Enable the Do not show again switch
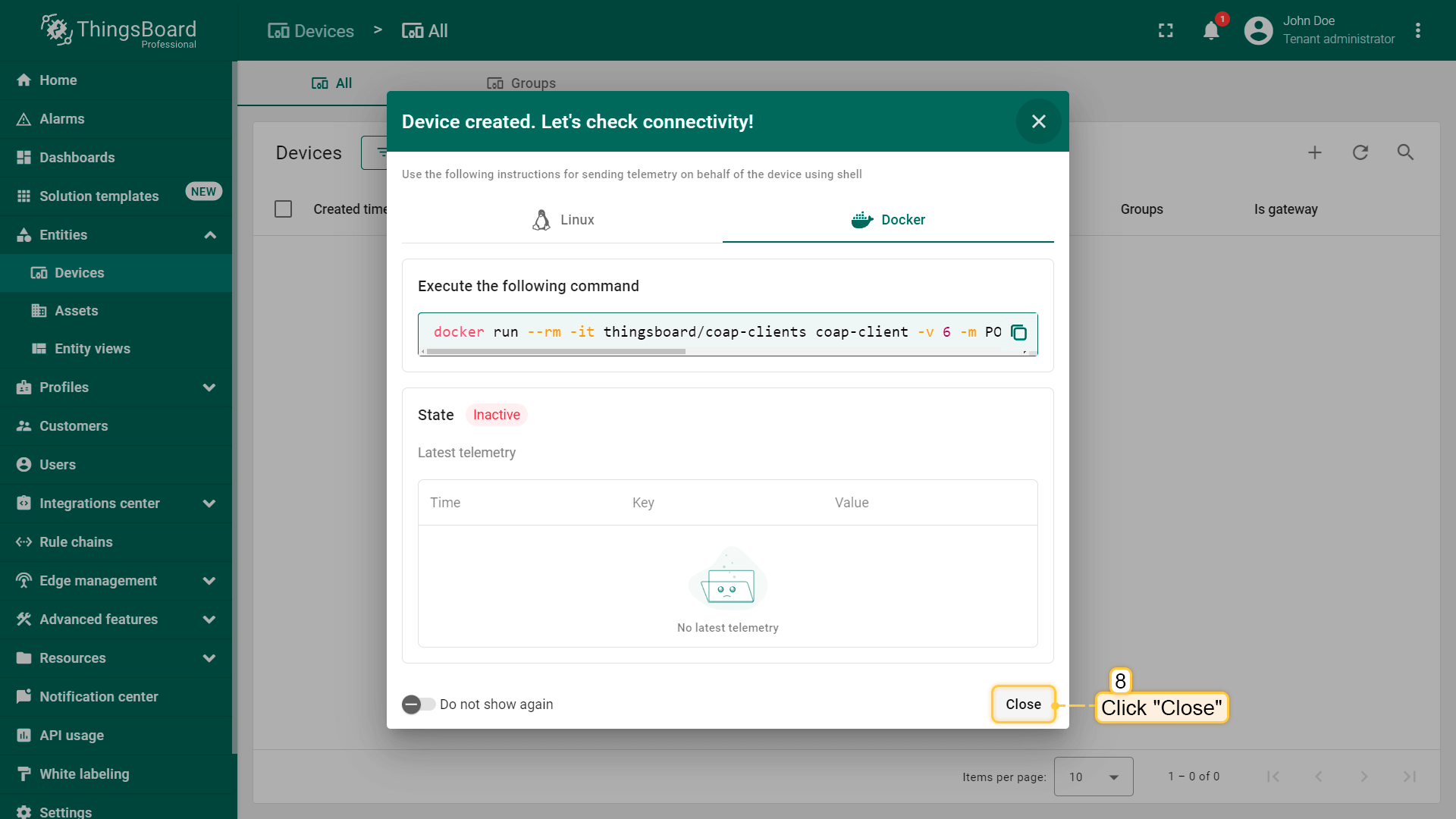This screenshot has width=1456, height=819. pos(418,704)
